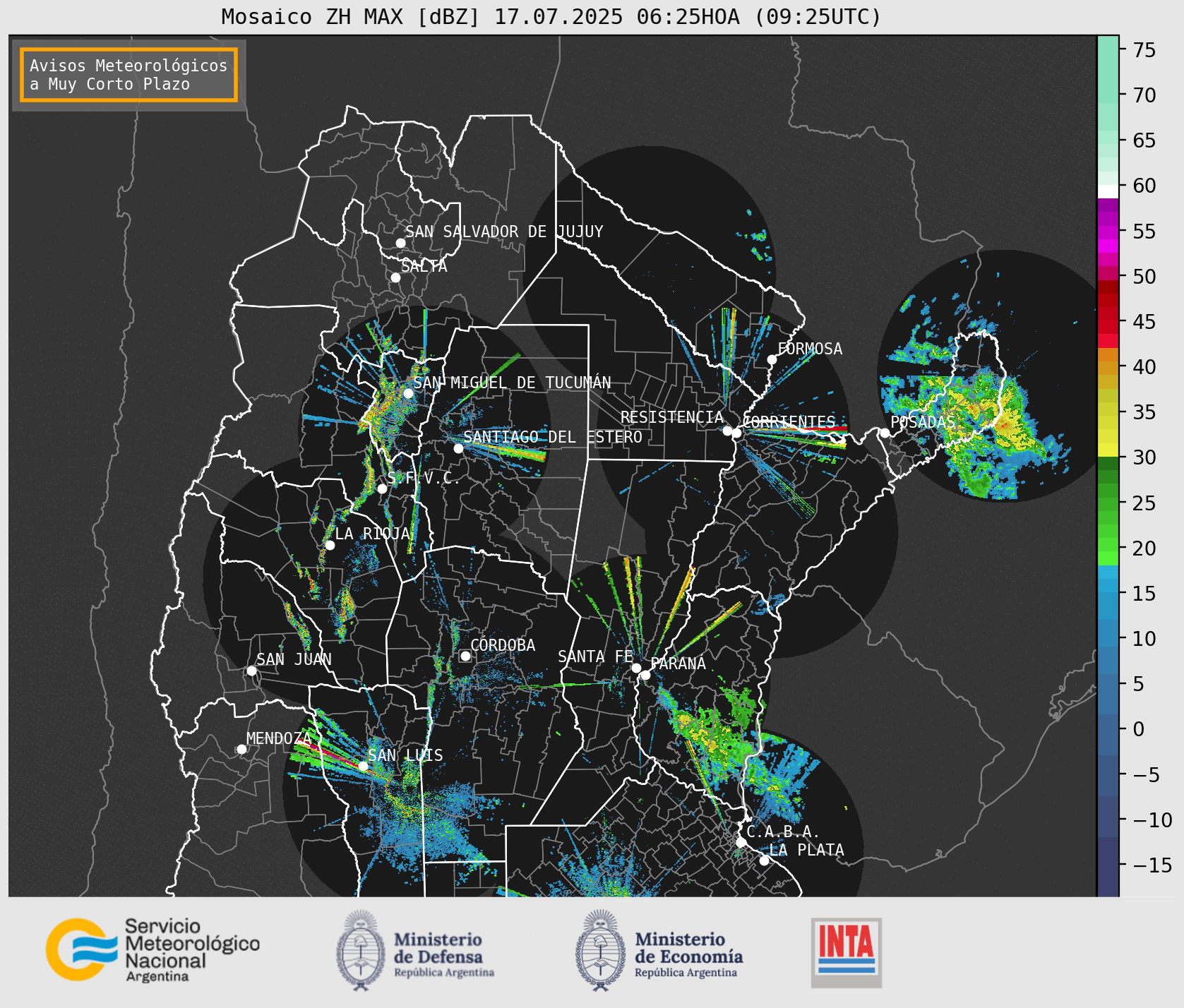Click the Mosaico ZH MAX title text
The image size is (1184, 1008).
pos(551,16)
